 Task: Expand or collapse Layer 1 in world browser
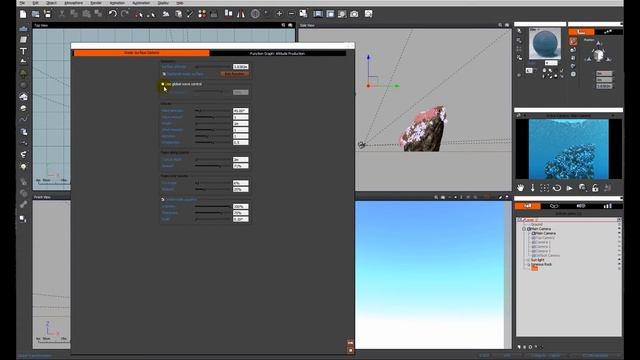click(520, 220)
